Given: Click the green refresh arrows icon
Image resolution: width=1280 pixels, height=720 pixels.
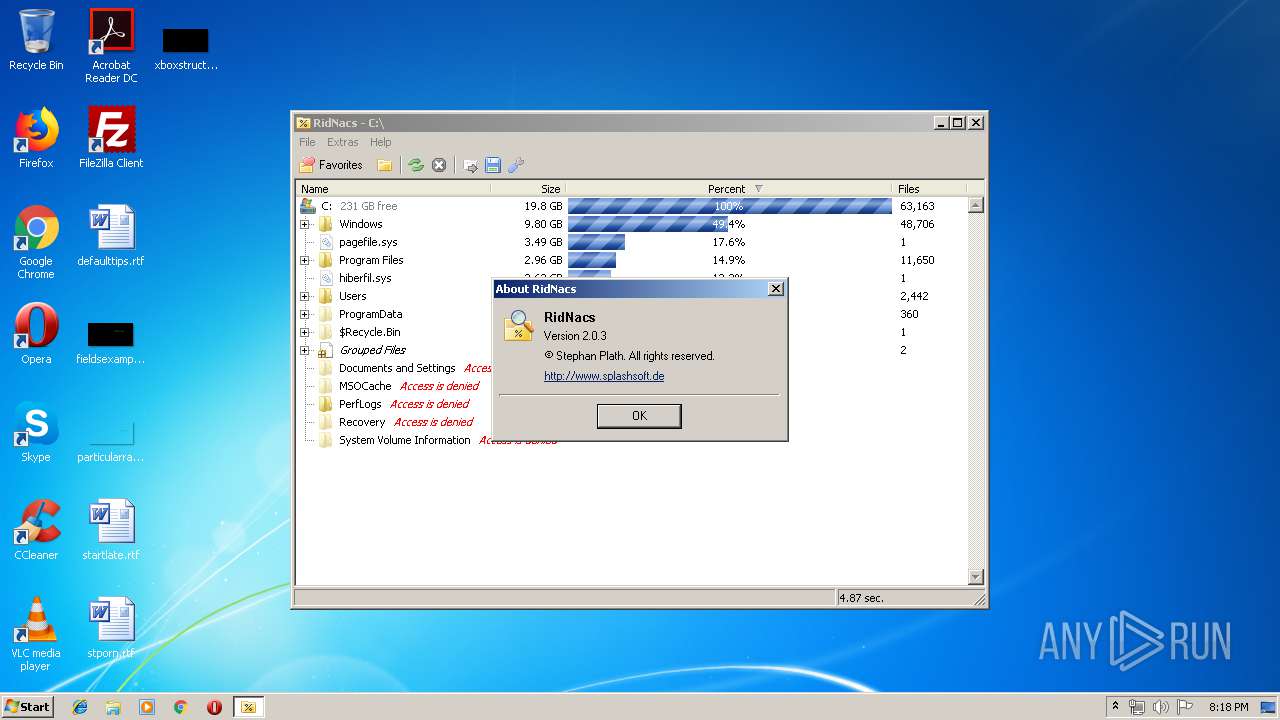Looking at the screenshot, I should [x=416, y=165].
